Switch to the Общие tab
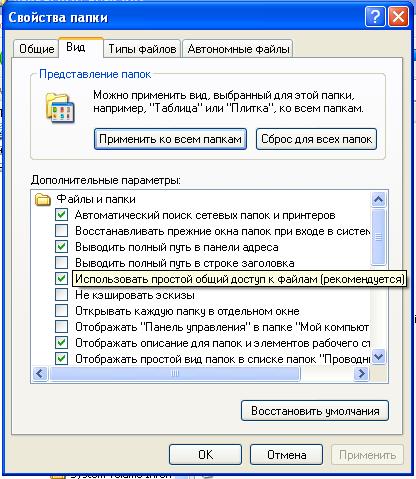 click(36, 49)
